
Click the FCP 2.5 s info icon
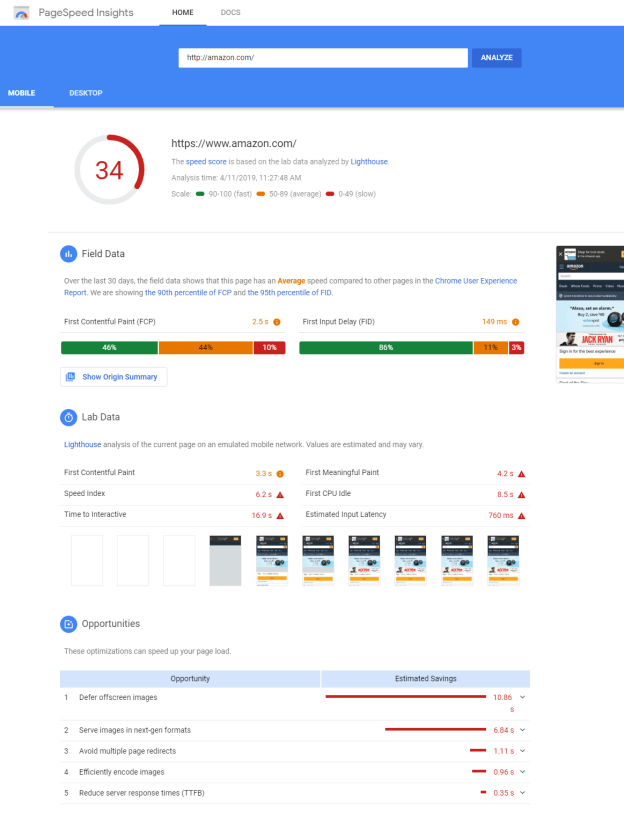point(277,322)
